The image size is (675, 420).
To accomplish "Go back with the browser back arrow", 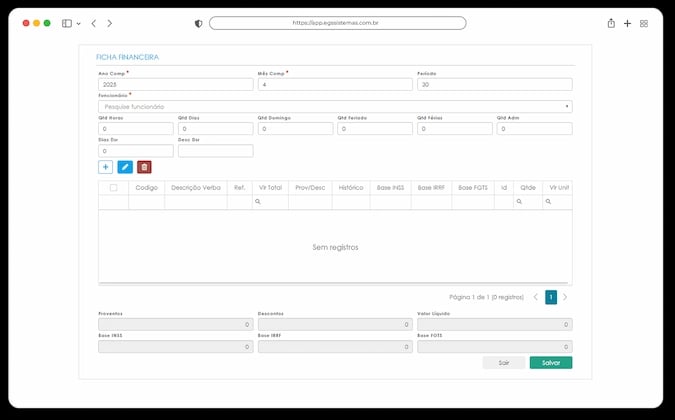I will (93, 23).
